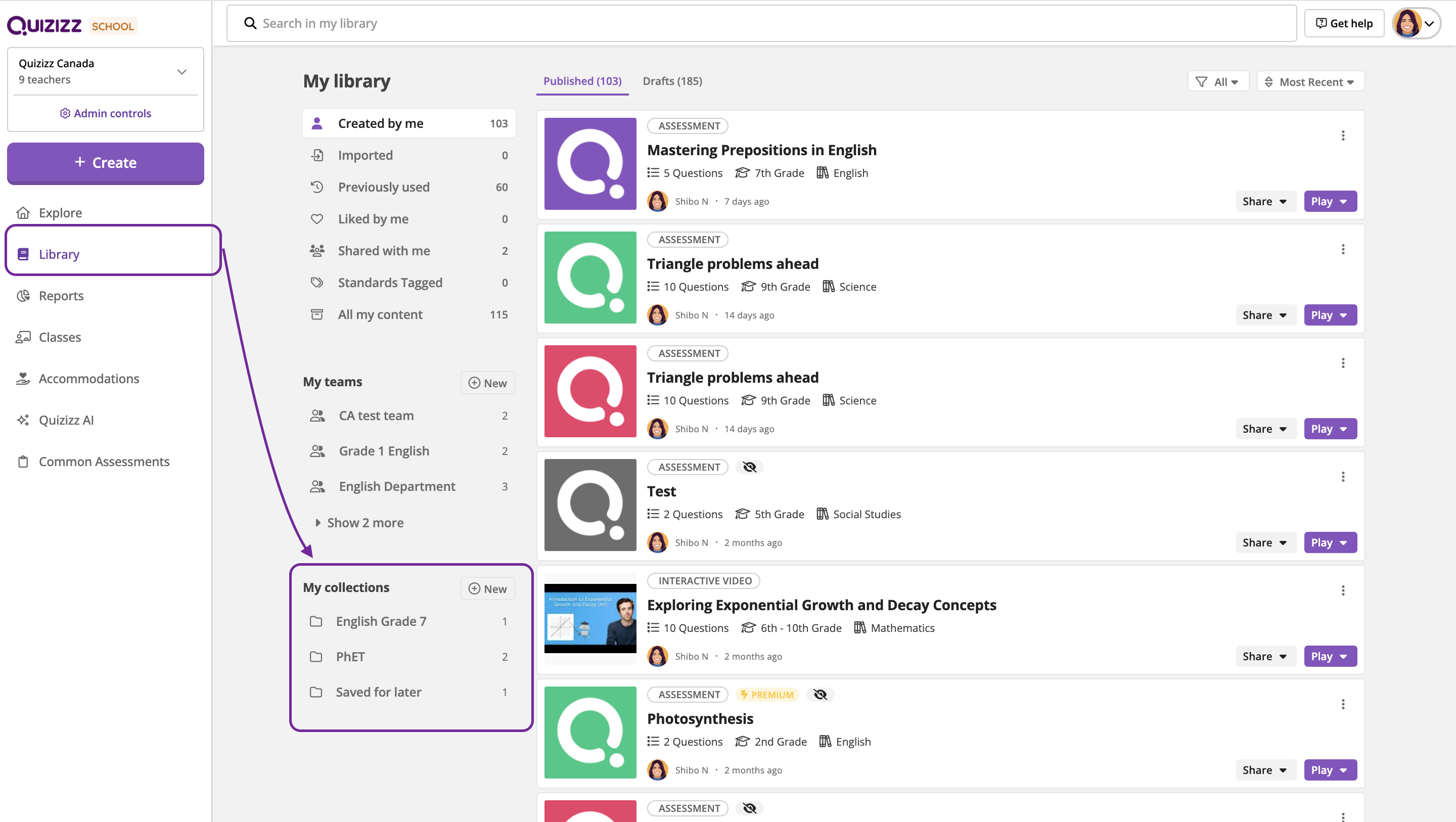Click the Saved for later folder icon
The height and width of the screenshot is (822, 1456).
[x=316, y=692]
